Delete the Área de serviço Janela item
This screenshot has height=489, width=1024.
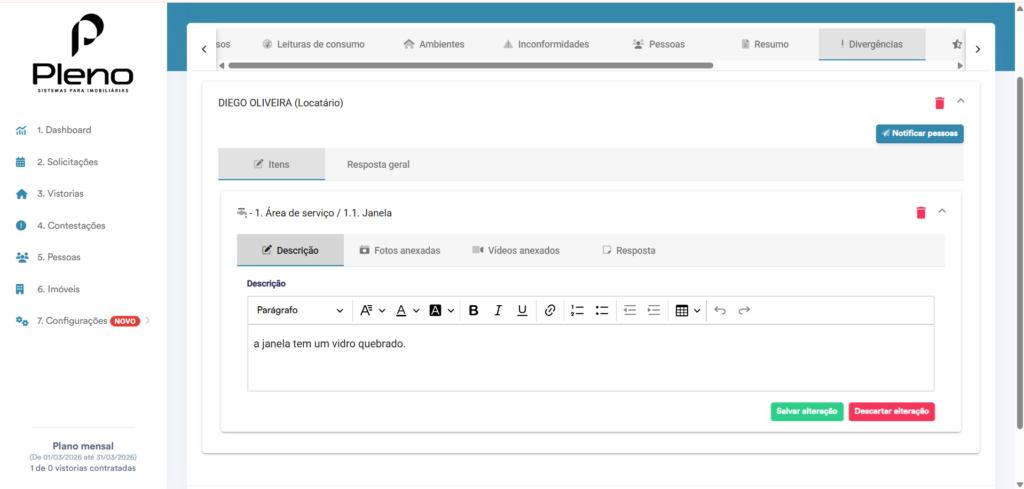coord(921,212)
